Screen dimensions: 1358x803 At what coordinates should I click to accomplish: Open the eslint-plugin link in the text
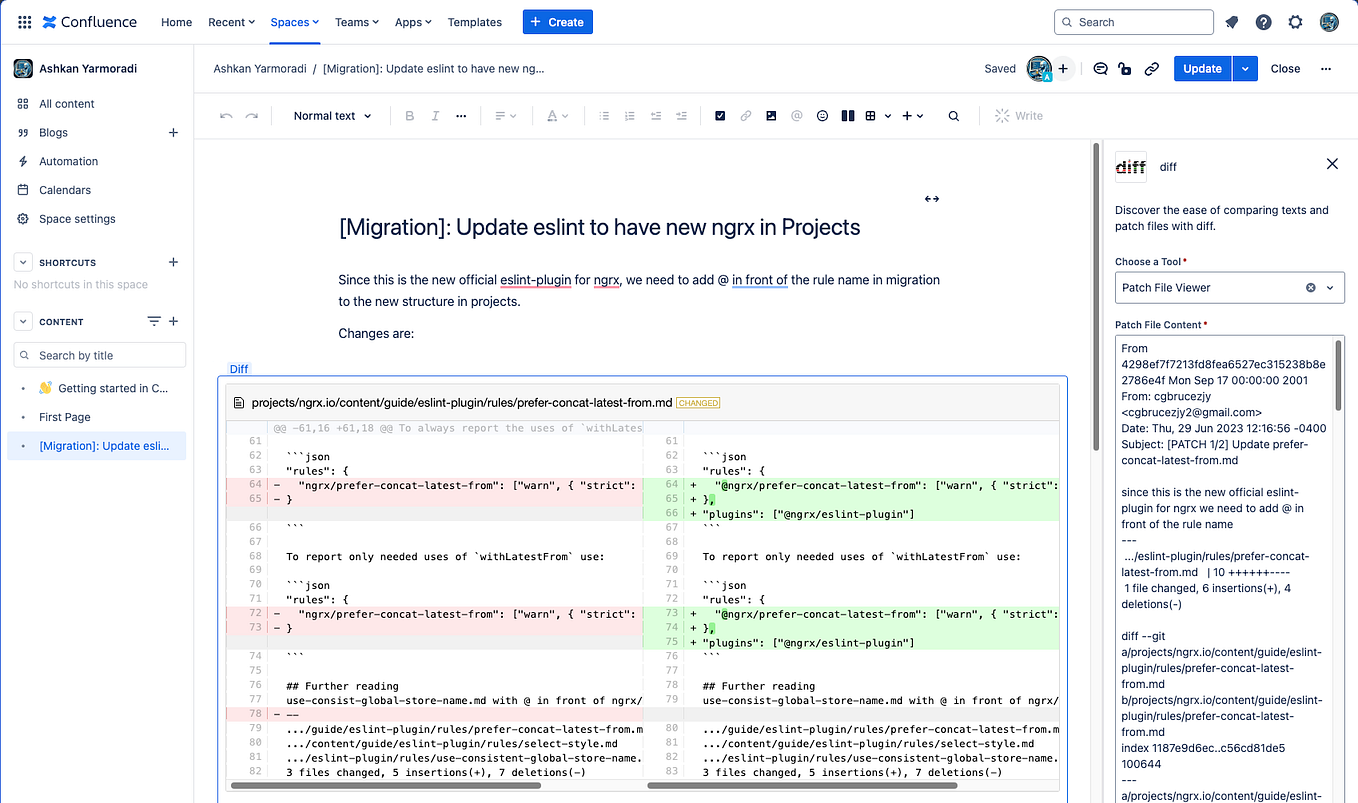coord(535,280)
